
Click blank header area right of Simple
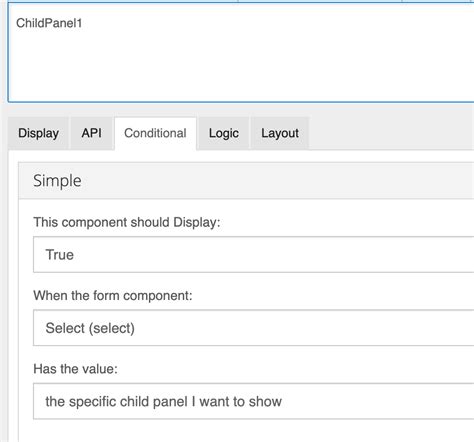click(x=277, y=181)
